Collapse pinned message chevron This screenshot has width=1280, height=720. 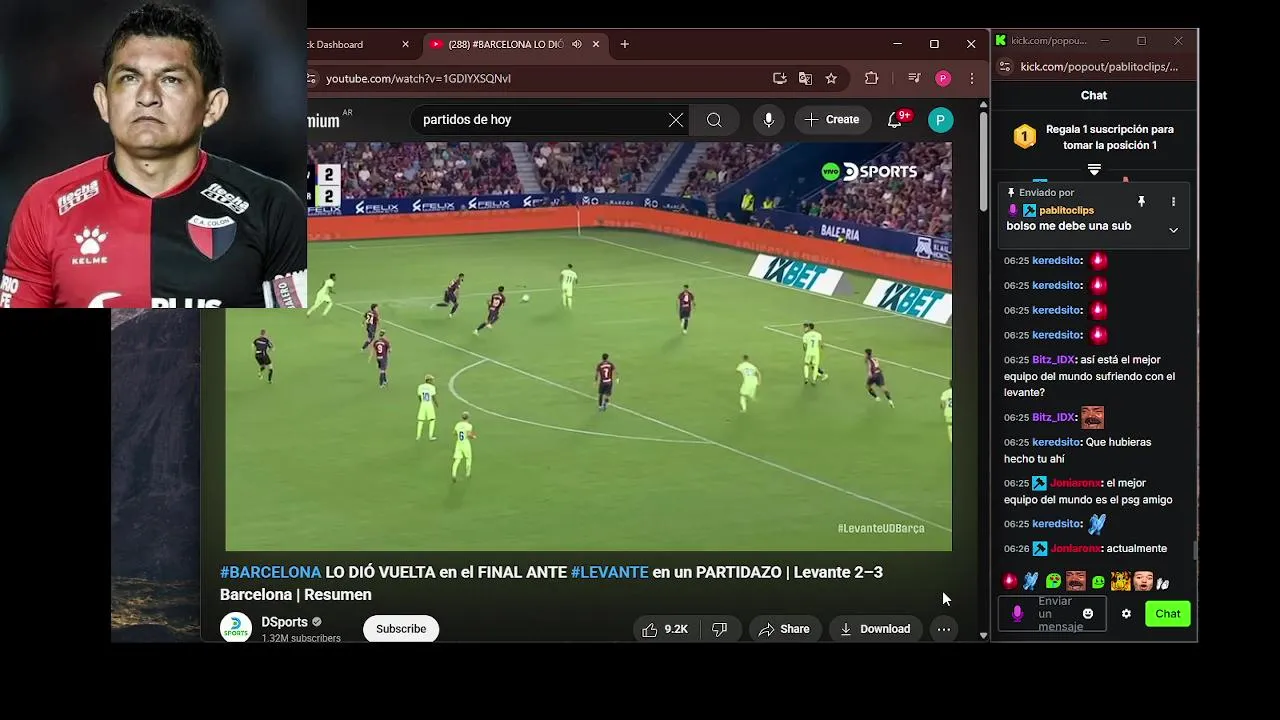[1173, 230]
